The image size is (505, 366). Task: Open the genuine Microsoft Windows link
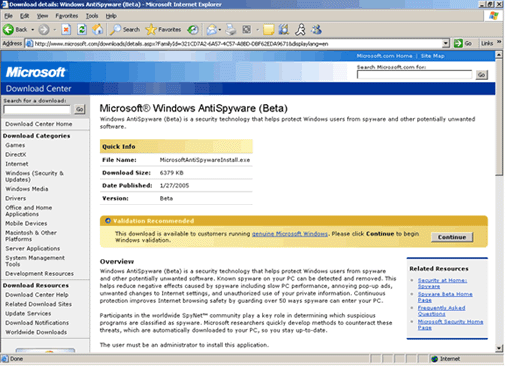290,234
